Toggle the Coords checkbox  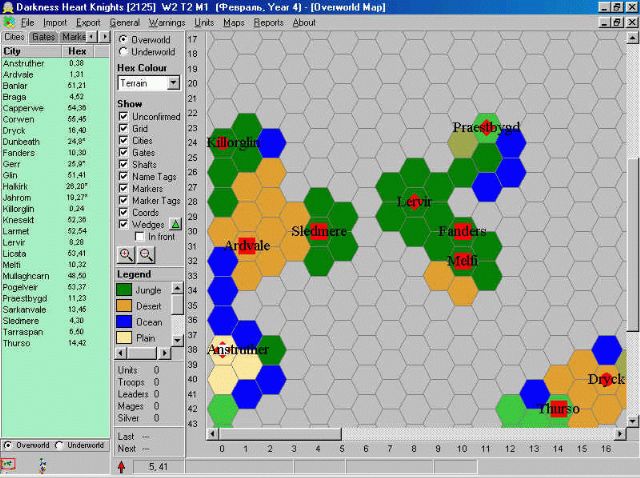pos(123,212)
